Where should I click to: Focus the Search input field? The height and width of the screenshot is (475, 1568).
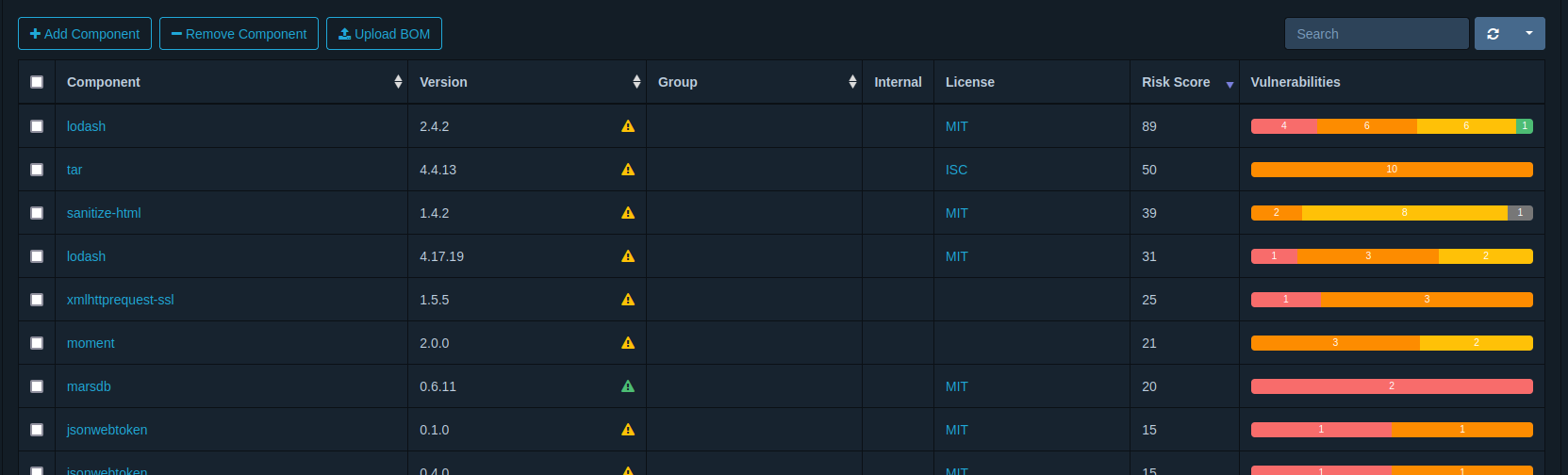pos(1376,34)
